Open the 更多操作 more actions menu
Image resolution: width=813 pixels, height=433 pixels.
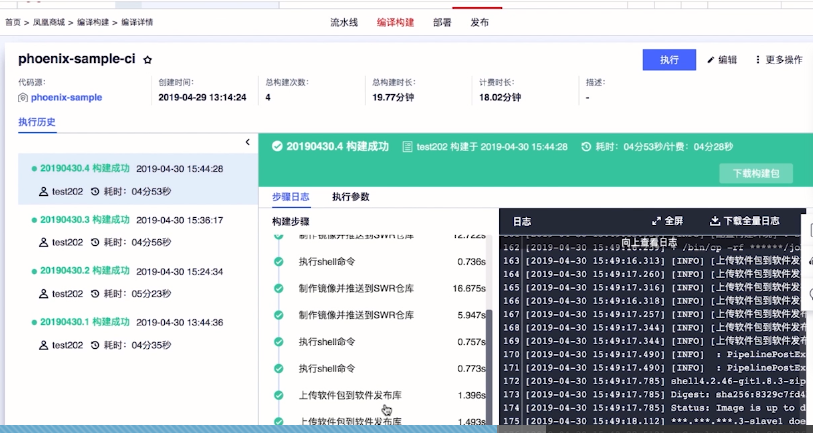click(779, 60)
